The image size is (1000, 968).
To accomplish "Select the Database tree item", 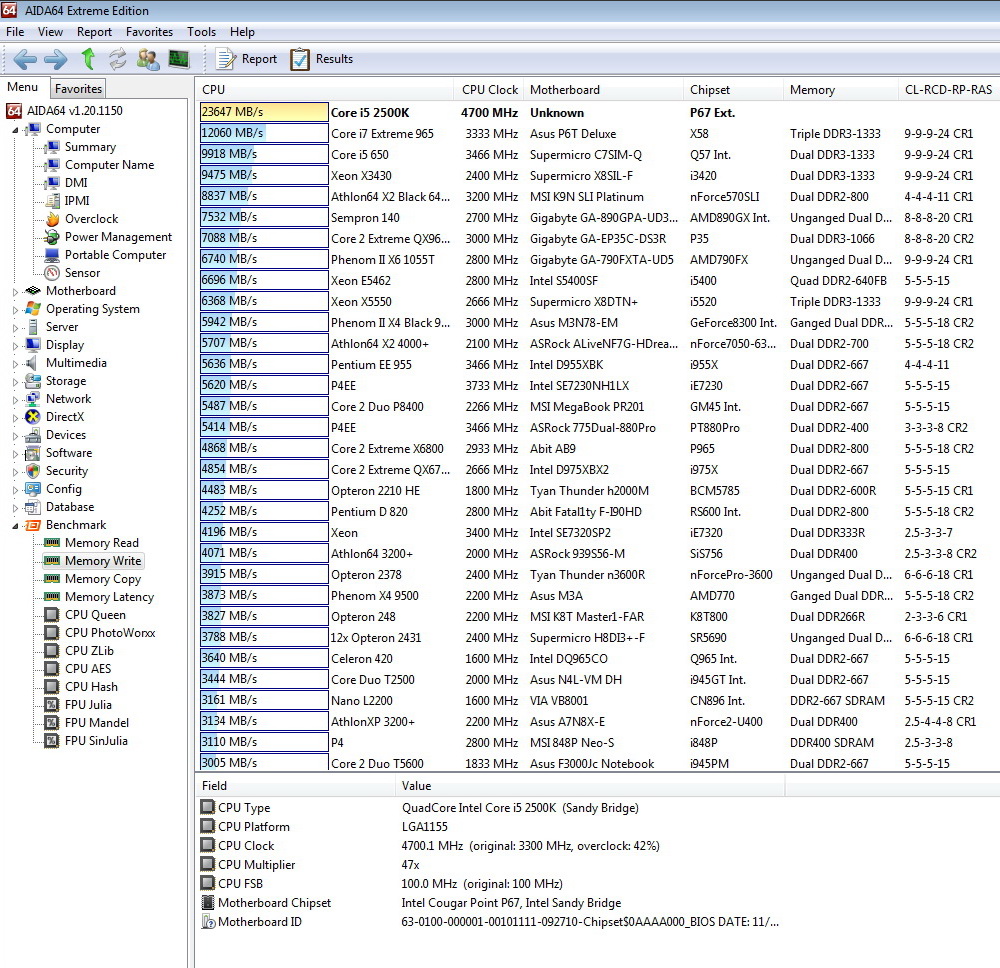I will pos(70,507).
